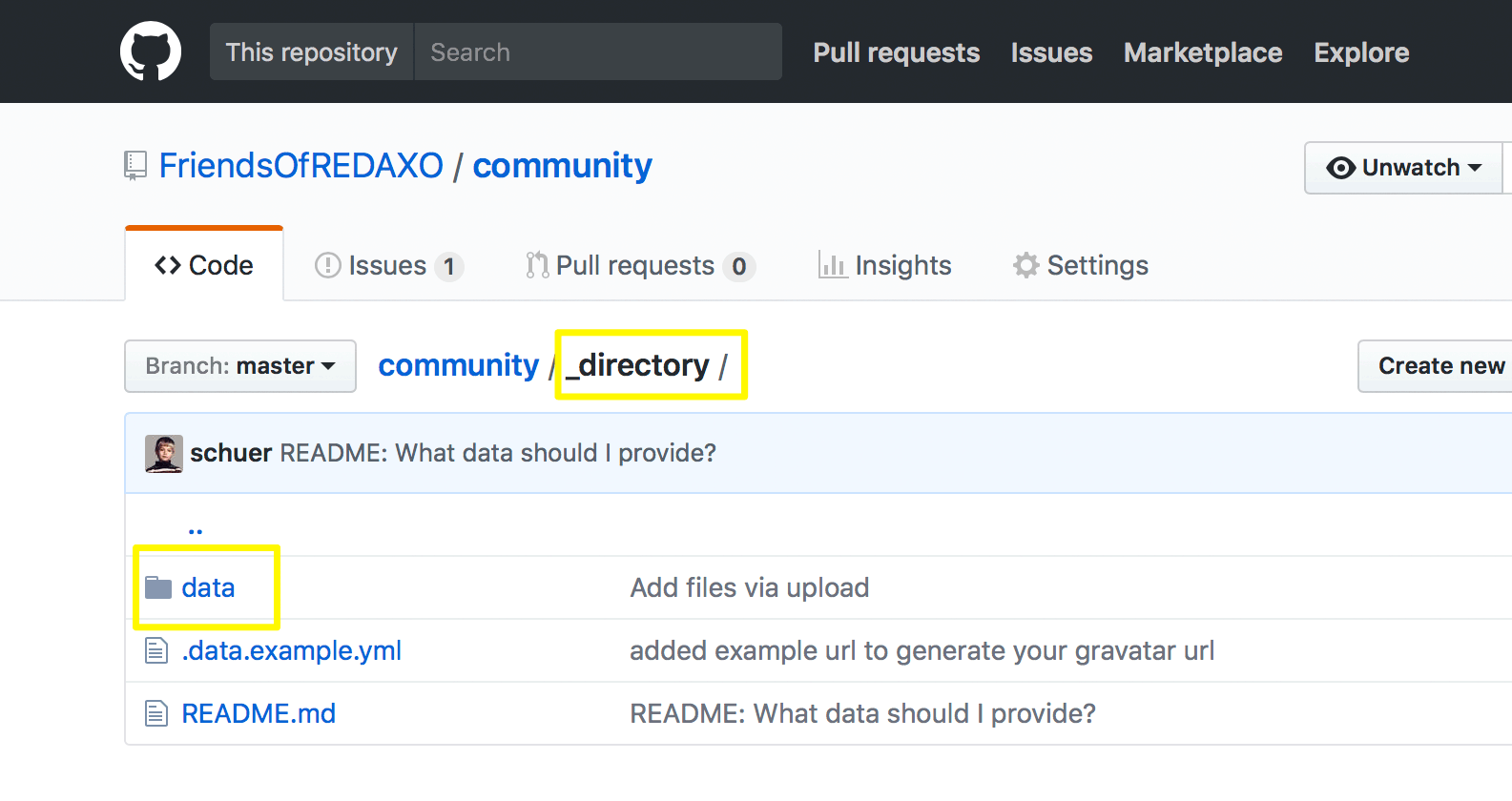Focus the Search input field
This screenshot has height=801, width=1512.
[598, 51]
